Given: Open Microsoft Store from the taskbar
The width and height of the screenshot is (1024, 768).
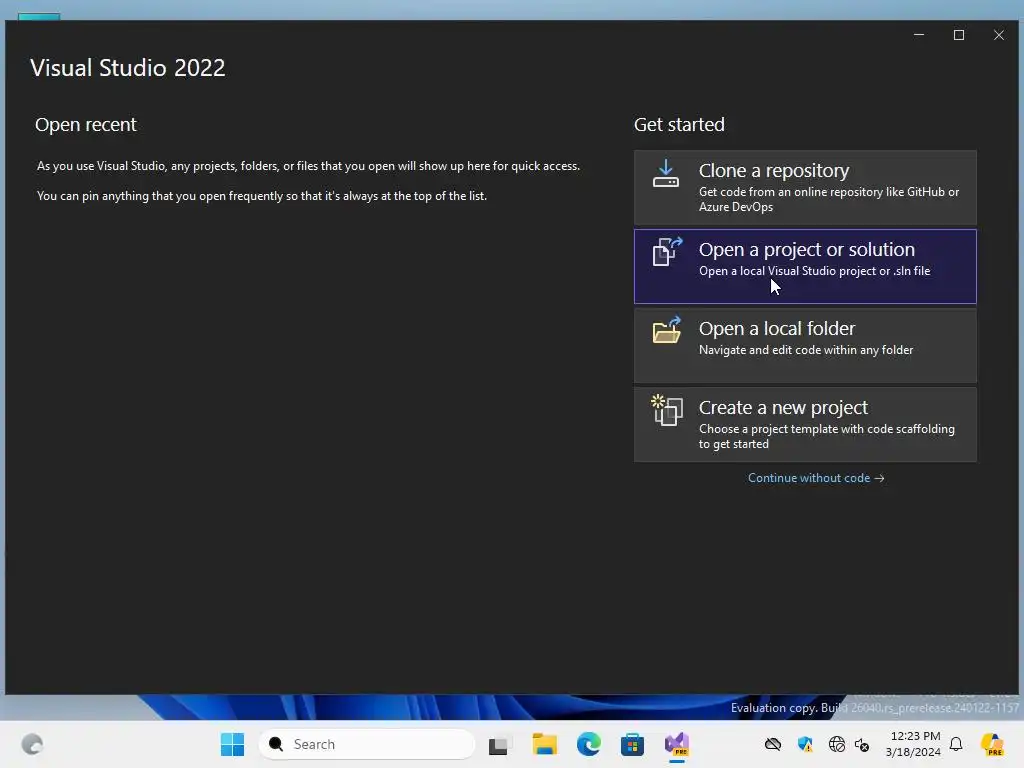Looking at the screenshot, I should pyautogui.click(x=632, y=744).
